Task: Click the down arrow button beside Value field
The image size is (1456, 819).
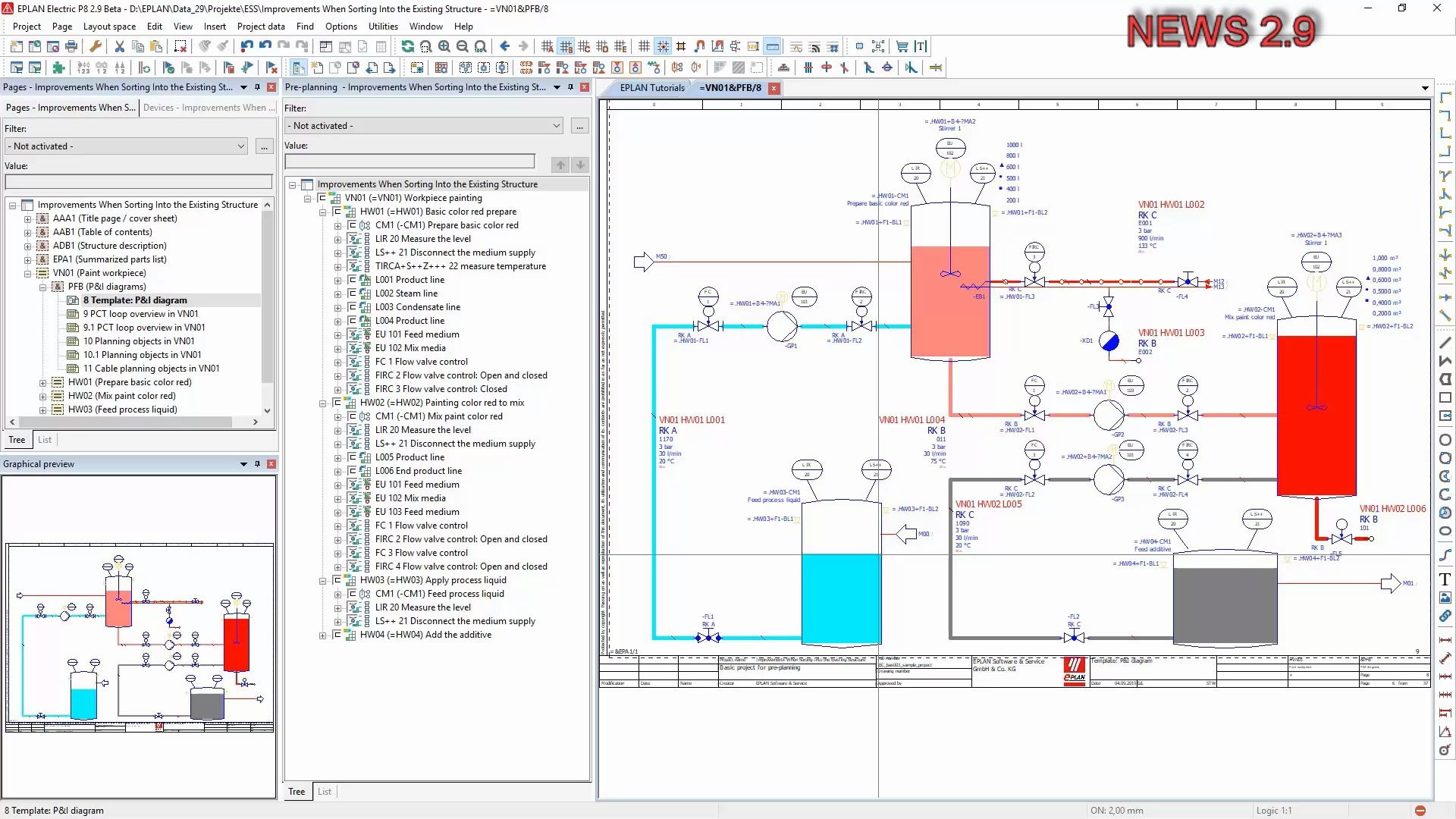Action: click(x=580, y=165)
